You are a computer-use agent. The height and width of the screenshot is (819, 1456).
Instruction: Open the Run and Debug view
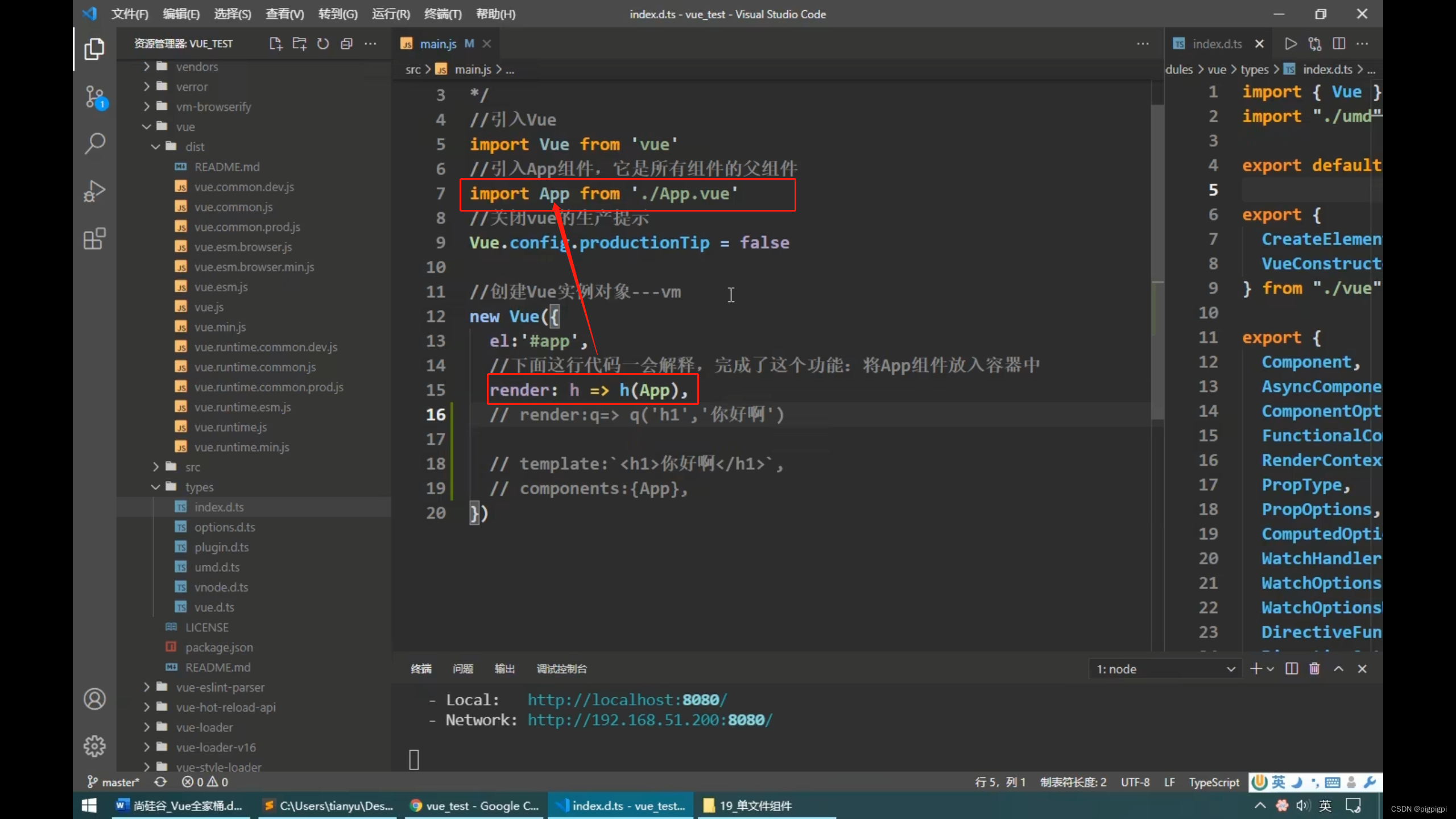[94, 191]
